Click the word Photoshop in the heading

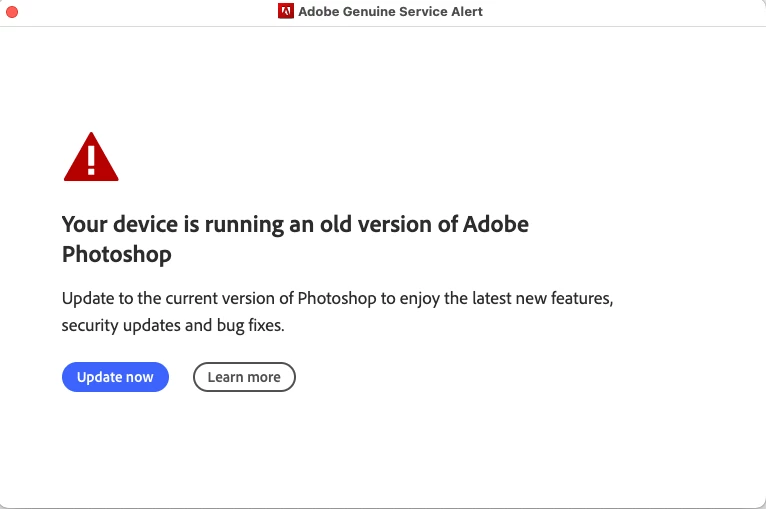pyautogui.click(x=116, y=254)
